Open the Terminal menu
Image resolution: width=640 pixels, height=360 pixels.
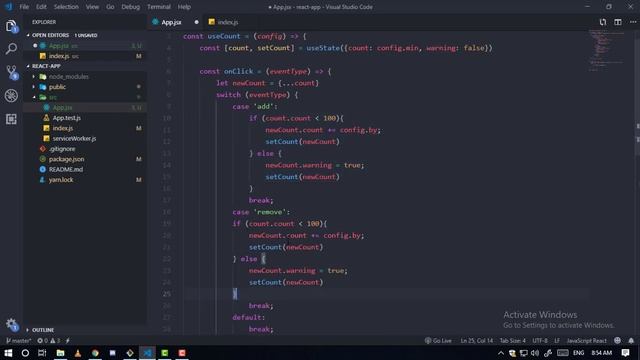tap(159, 7)
